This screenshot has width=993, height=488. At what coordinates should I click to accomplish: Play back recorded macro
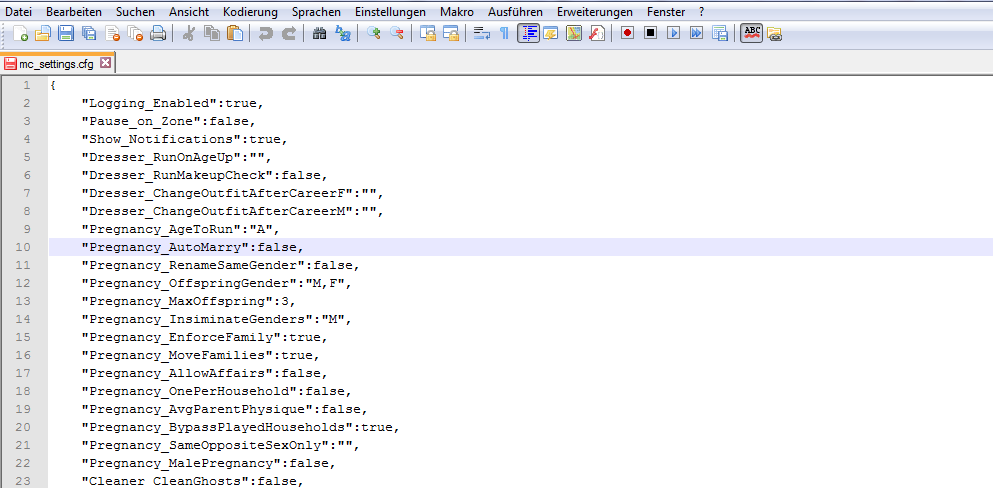point(673,34)
